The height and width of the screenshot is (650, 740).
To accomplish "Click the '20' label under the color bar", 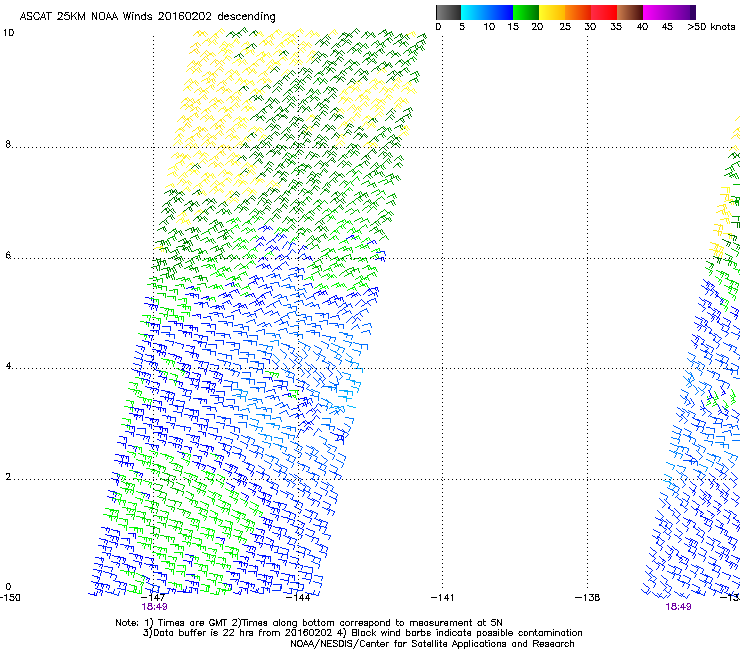I will coord(537,27).
